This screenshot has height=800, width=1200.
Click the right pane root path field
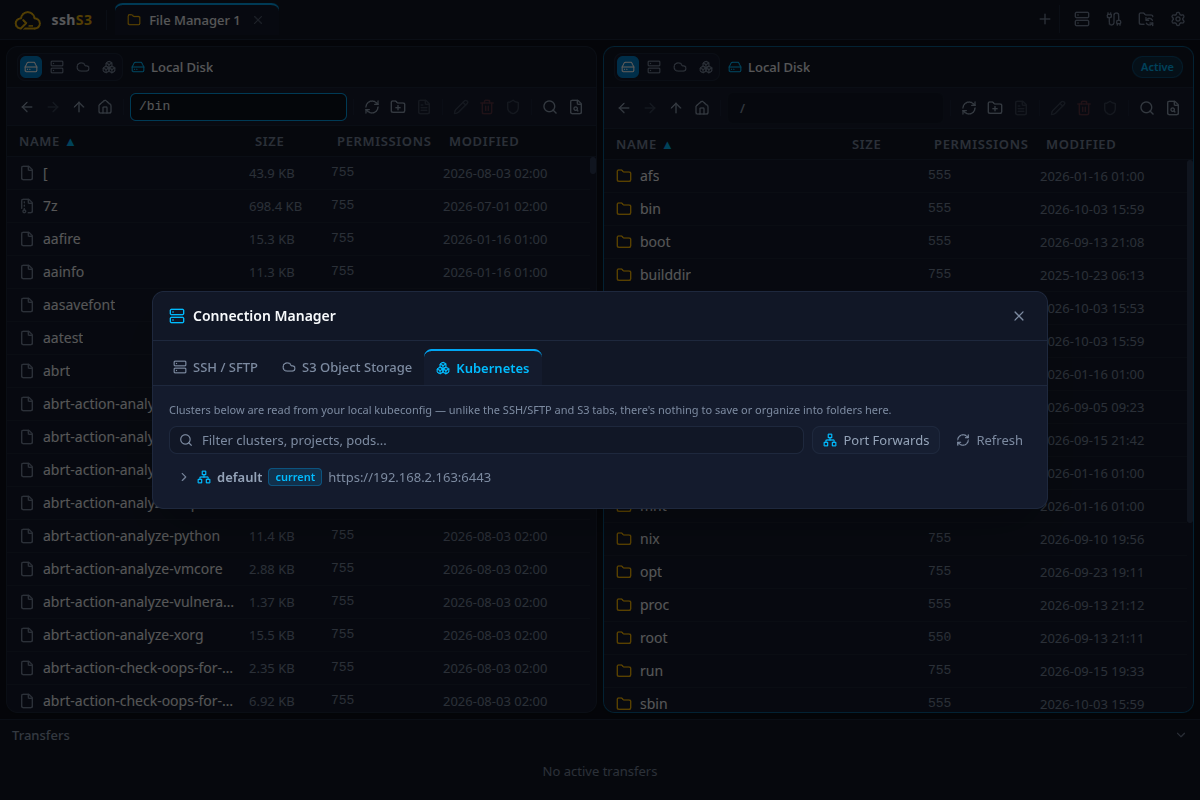pos(835,108)
